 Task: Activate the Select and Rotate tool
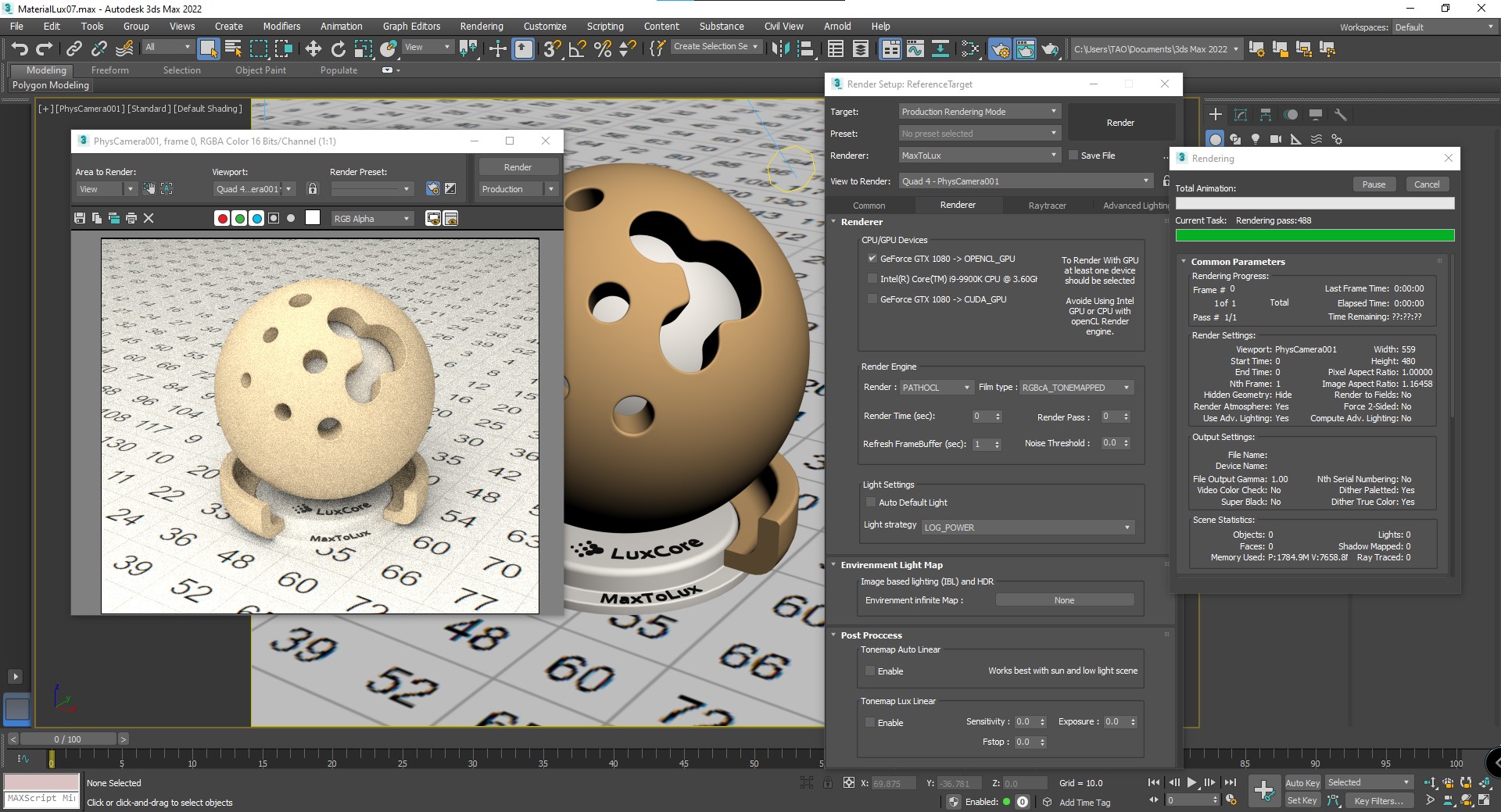pyautogui.click(x=338, y=49)
